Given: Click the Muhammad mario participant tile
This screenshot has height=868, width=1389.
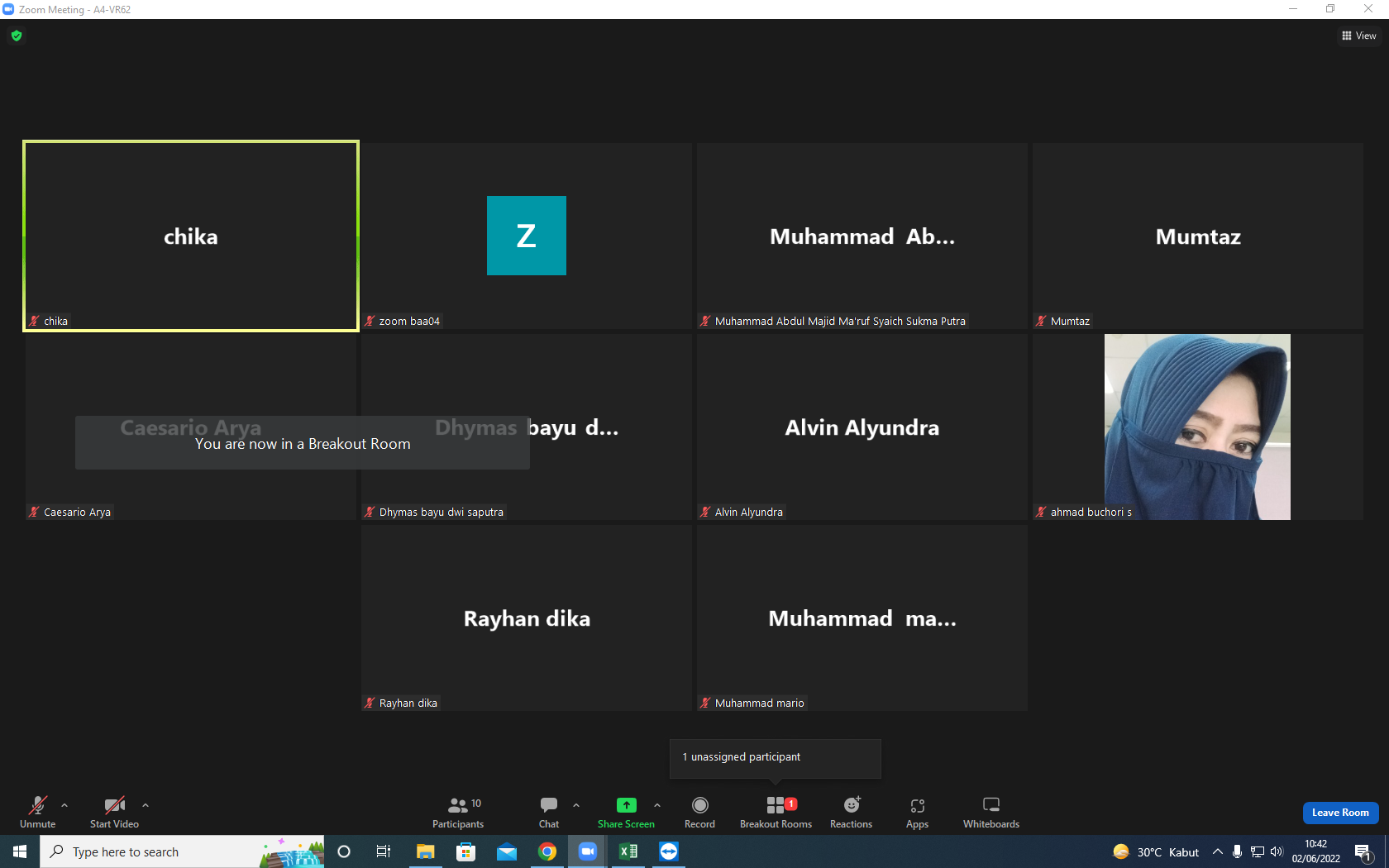Looking at the screenshot, I should [x=862, y=618].
